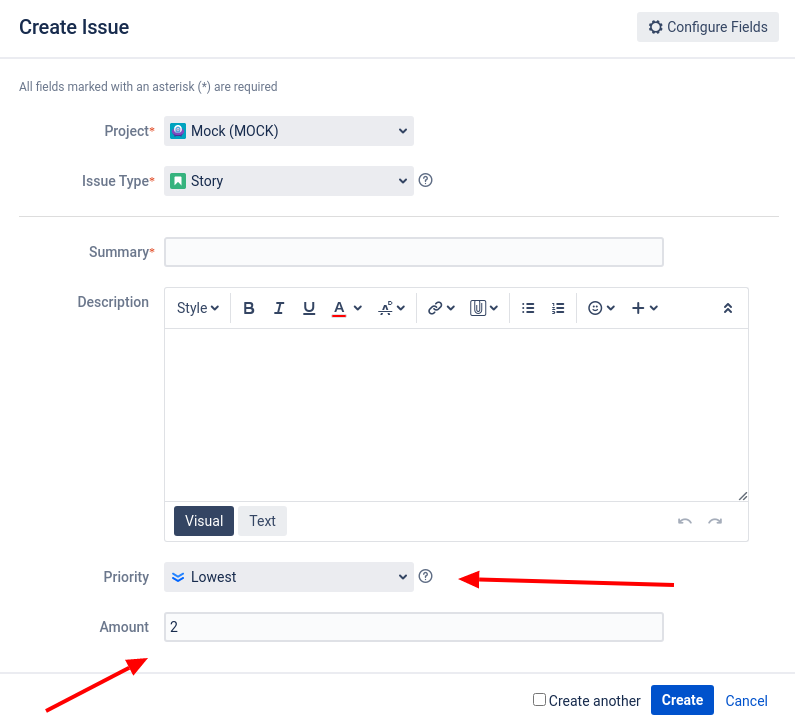
Task: Click the blue Create button
Action: click(682, 700)
